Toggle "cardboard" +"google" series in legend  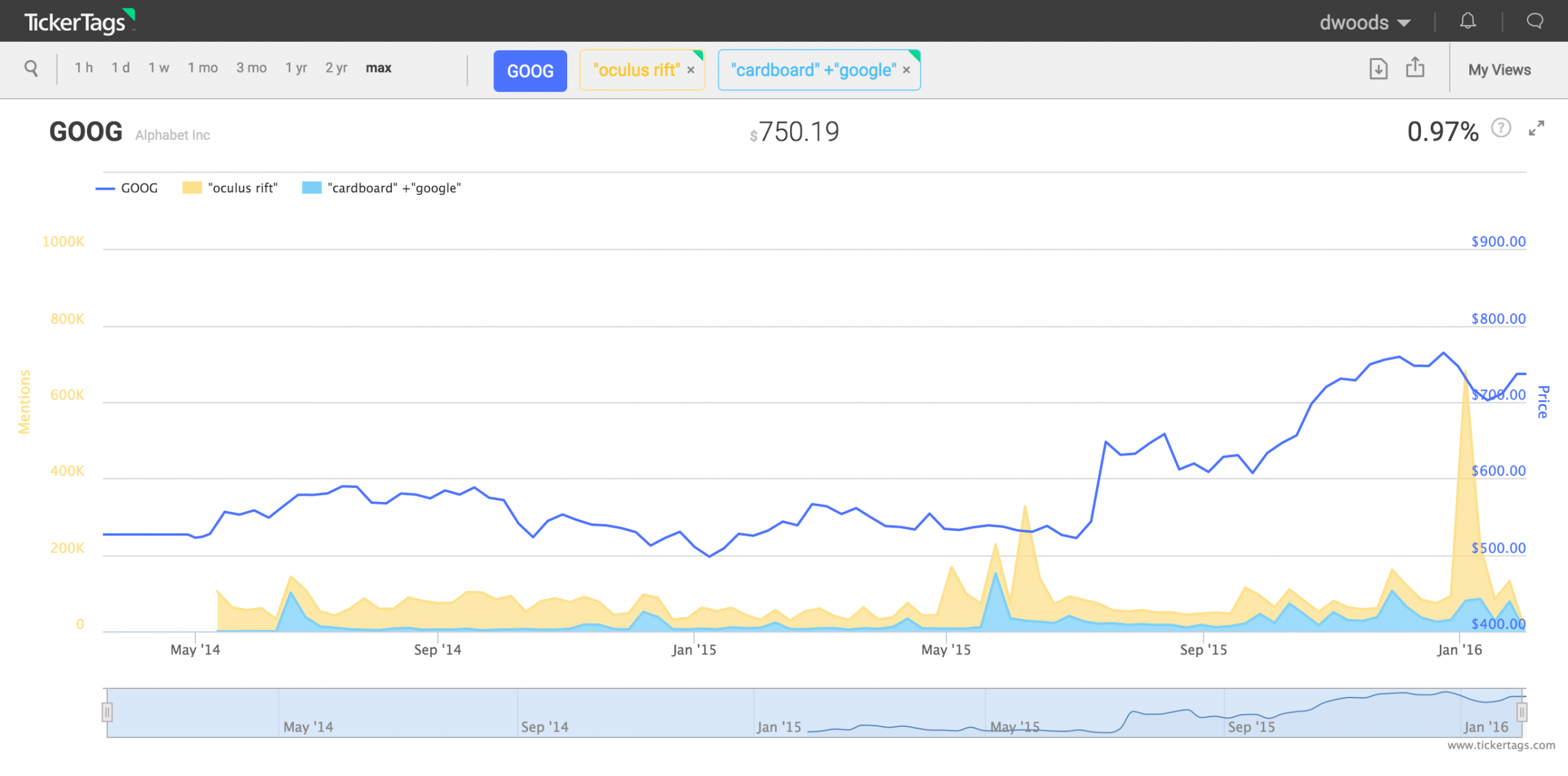pyautogui.click(x=382, y=188)
